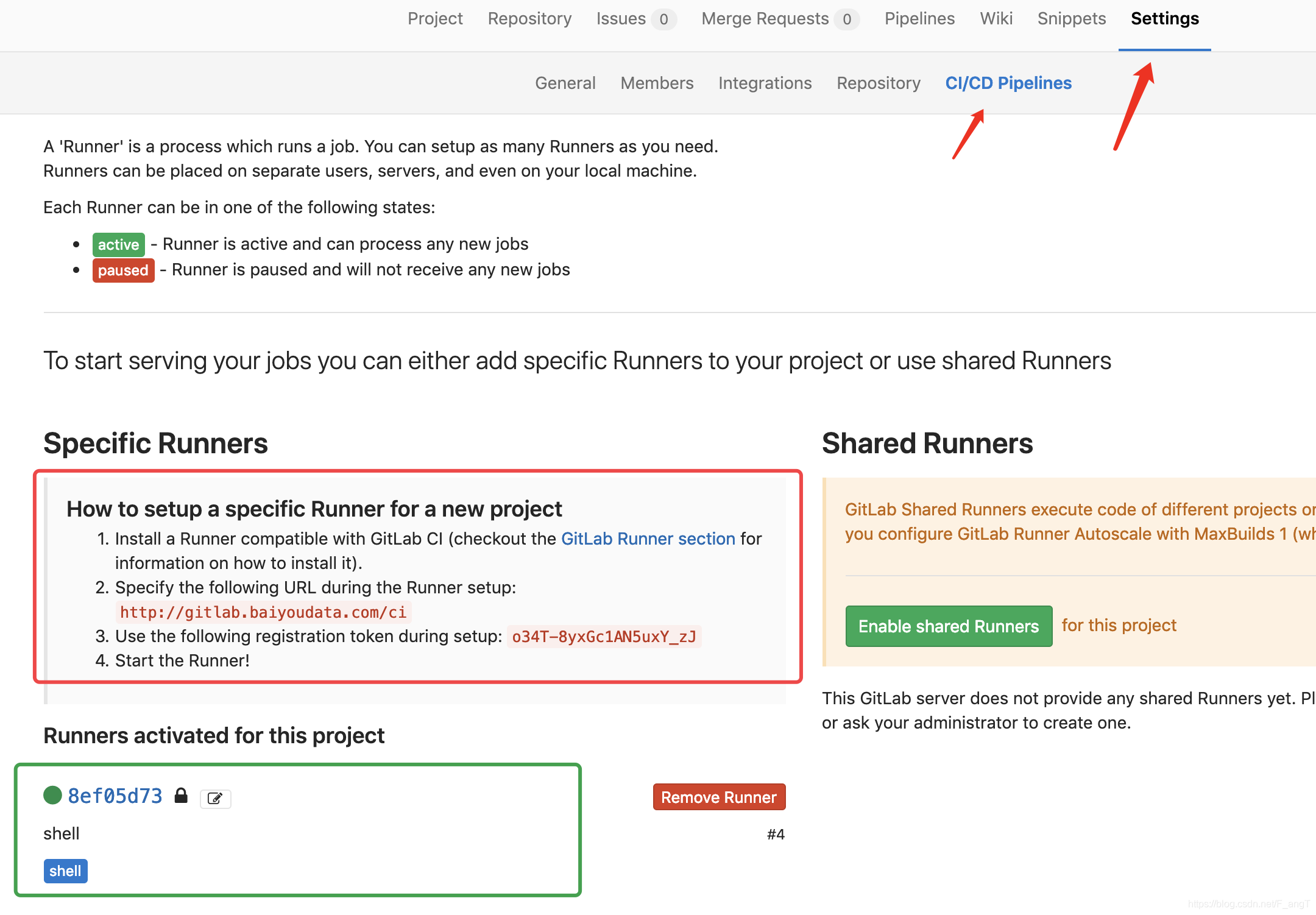
Task: Open Merge Requests tab
Action: [x=780, y=19]
